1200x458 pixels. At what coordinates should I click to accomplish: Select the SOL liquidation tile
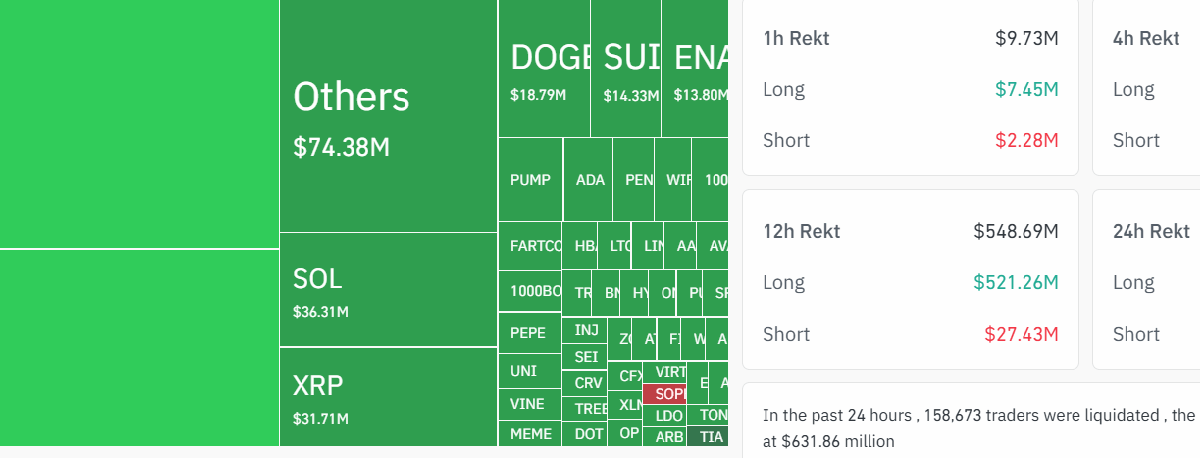pyautogui.click(x=388, y=290)
